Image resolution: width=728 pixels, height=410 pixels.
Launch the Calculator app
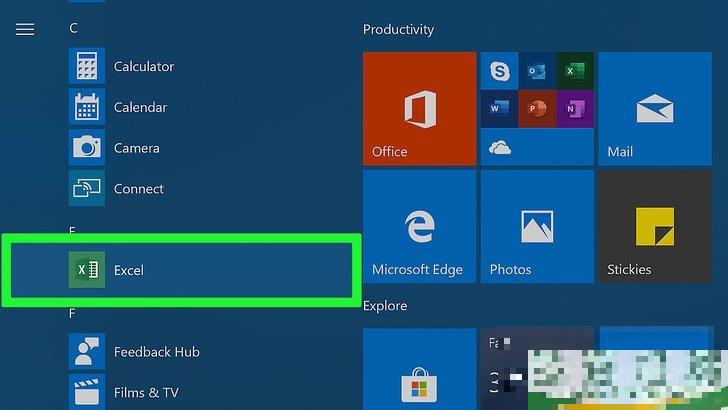coord(143,67)
